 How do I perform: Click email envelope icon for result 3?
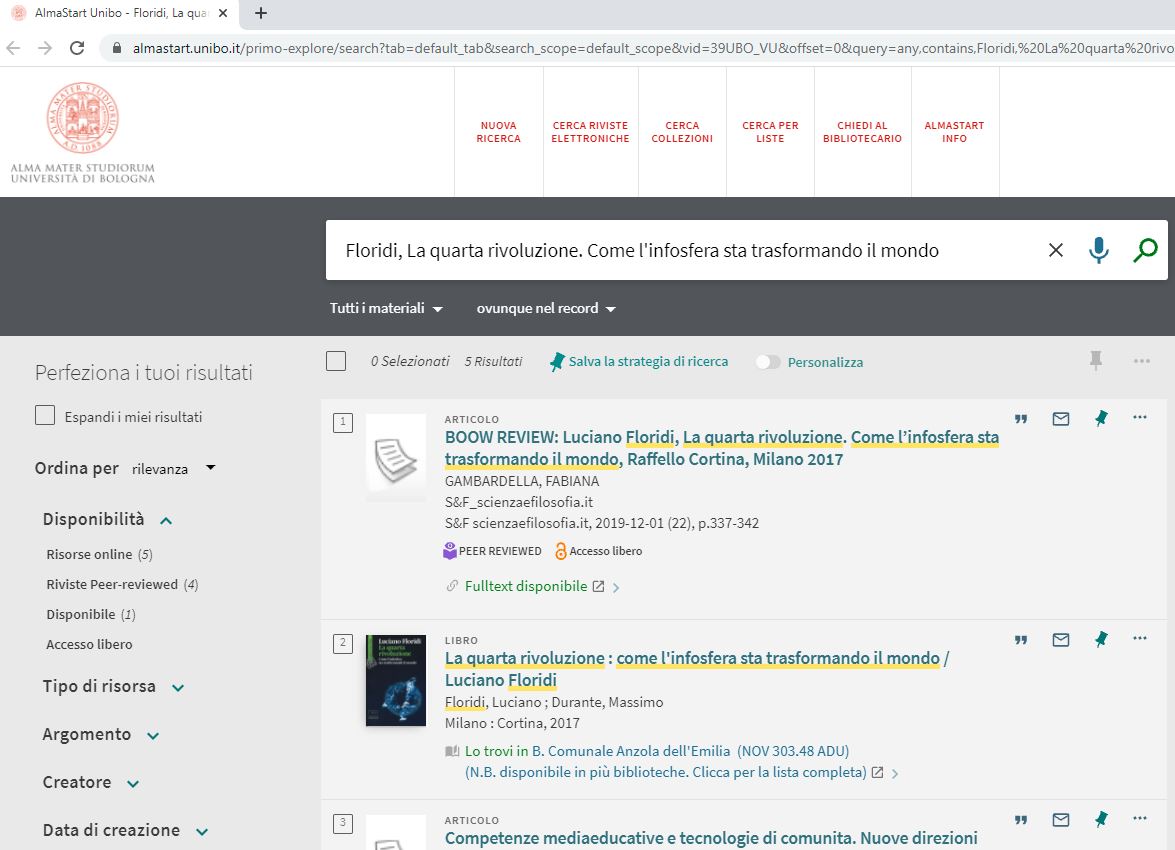pos(1060,820)
